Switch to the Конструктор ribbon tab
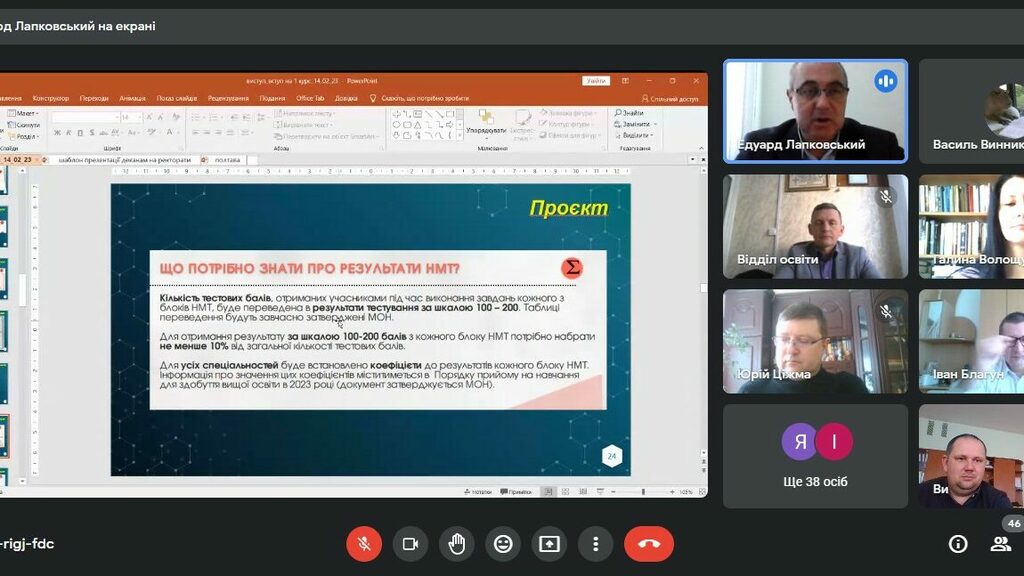Viewport: 1024px width, 576px height. coord(50,98)
